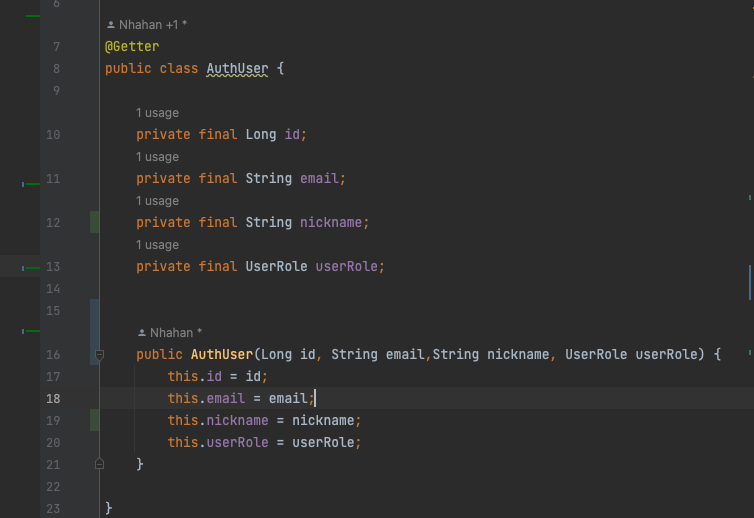Click the person icon beside constructor author 'Nhahan *'
Screen dimensions: 754x518
coord(141,333)
